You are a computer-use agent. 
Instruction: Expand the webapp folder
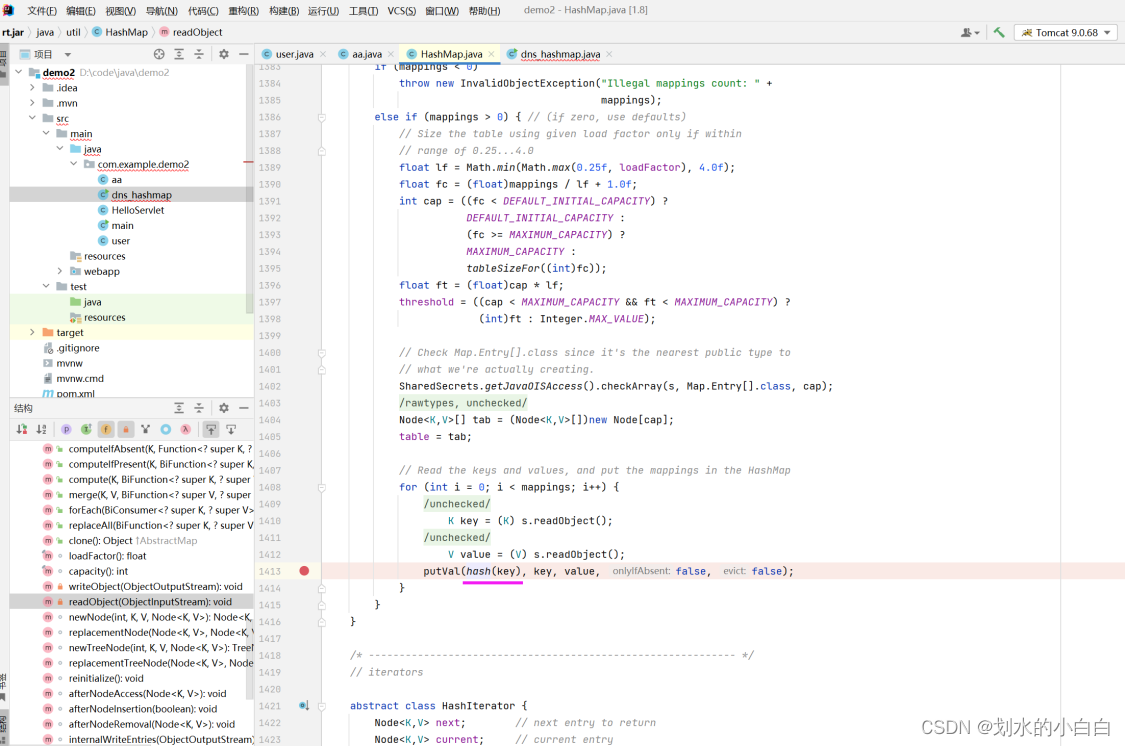click(x=60, y=271)
